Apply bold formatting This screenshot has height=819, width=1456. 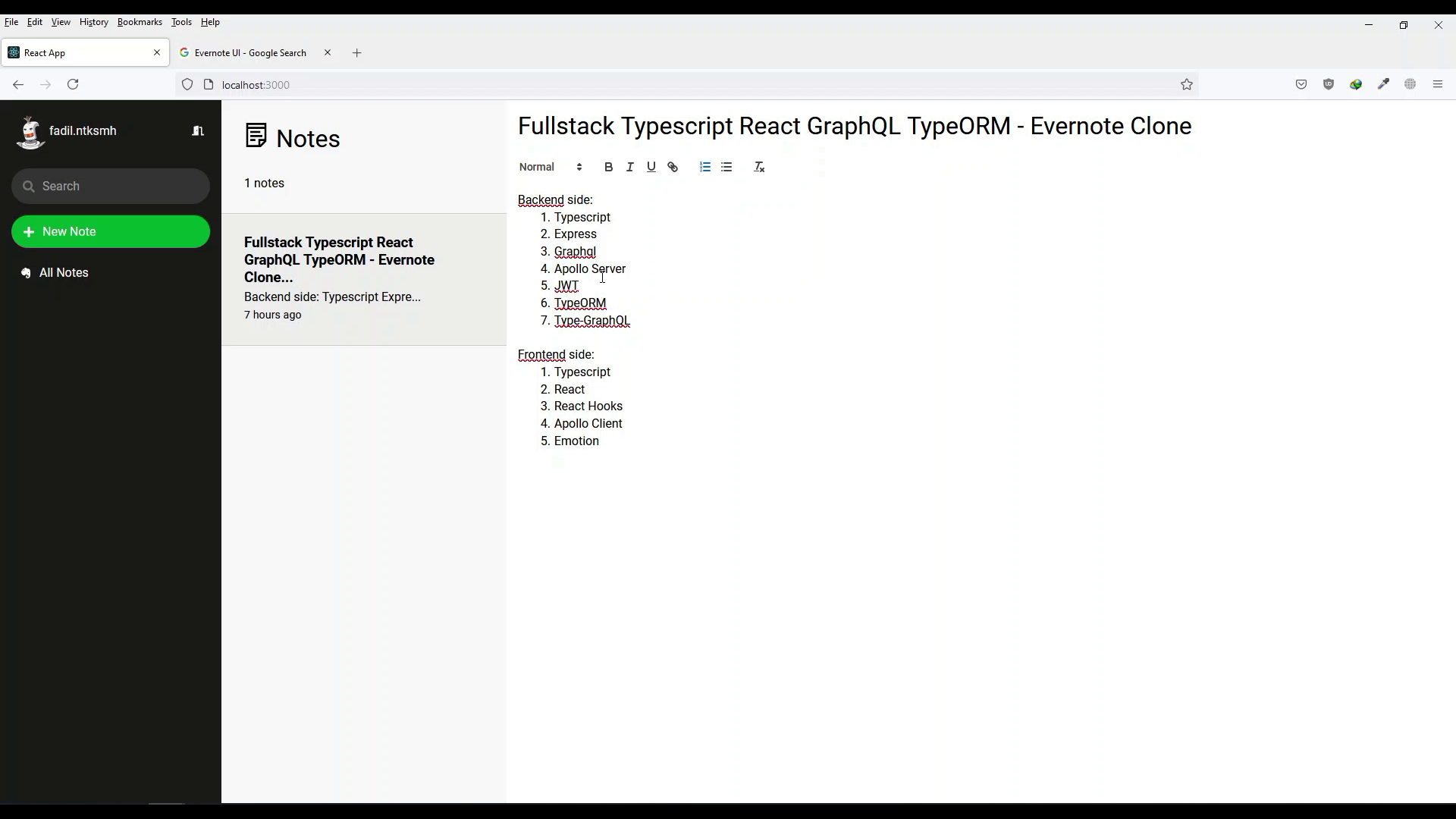[609, 167]
